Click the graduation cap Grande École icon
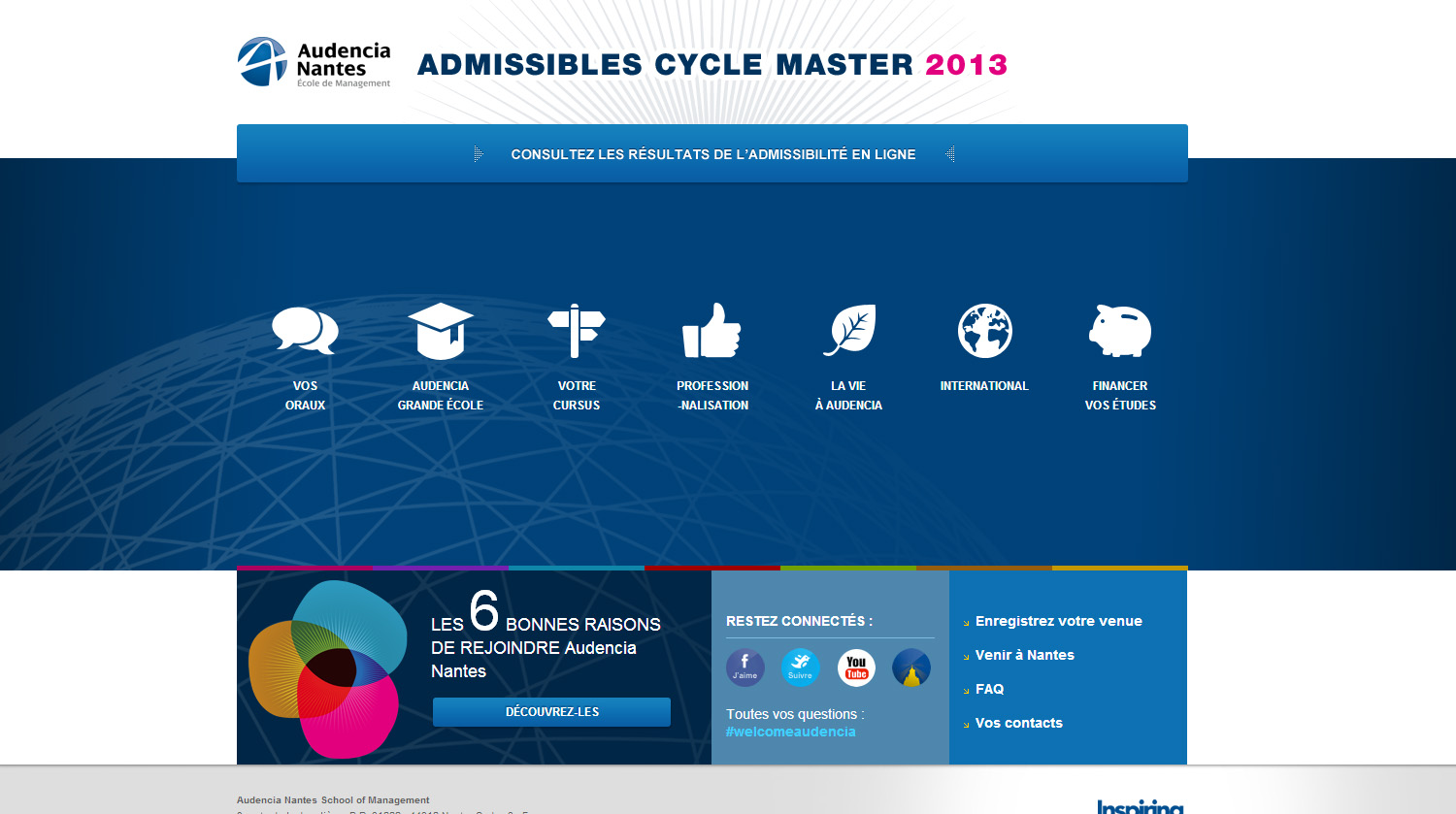 click(x=441, y=331)
